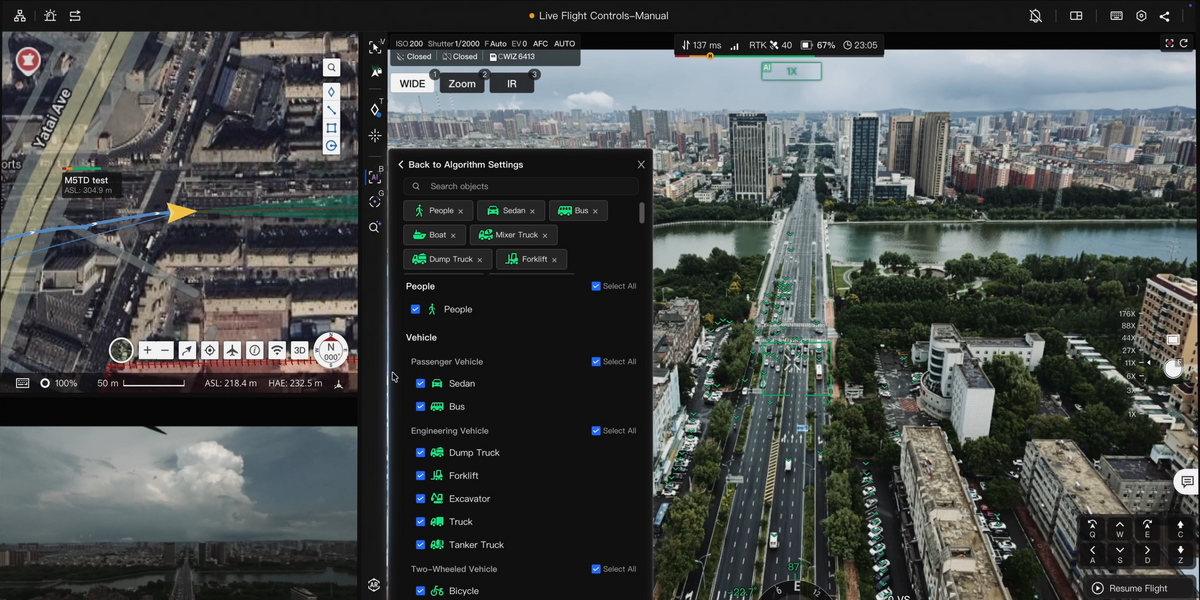Screen dimensions: 1200x600
Task: Uncheck the Forklift checkbox
Action: 420,476
